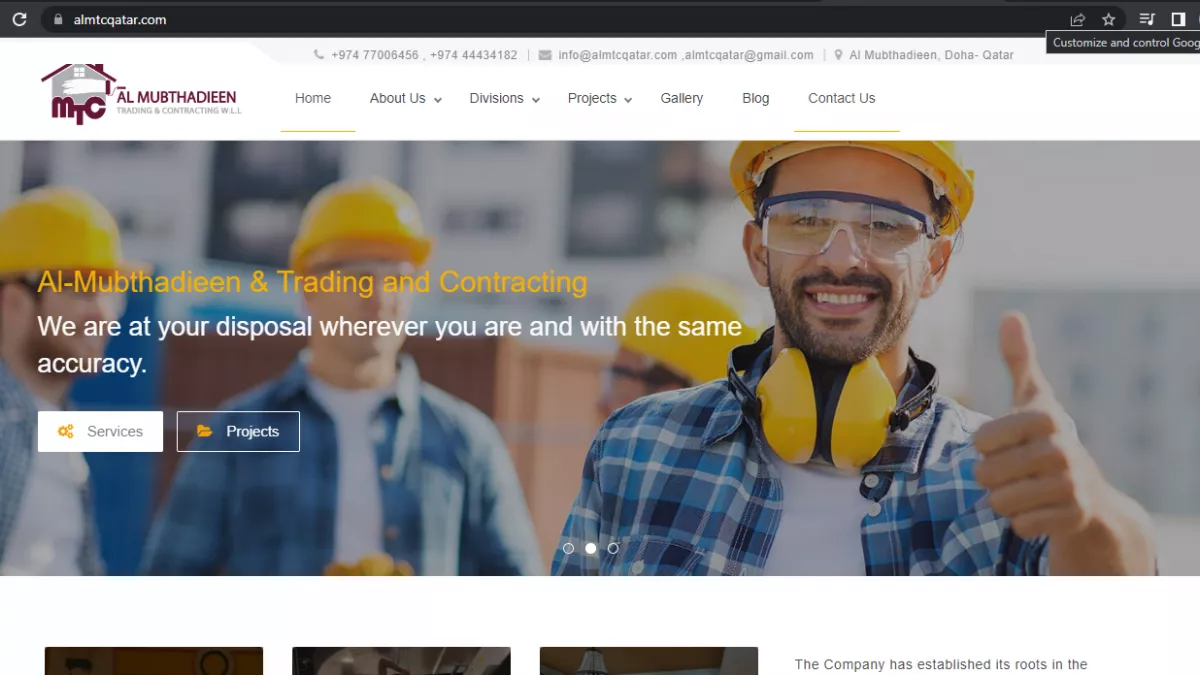1200x675 pixels.
Task: Click the padlock site security icon
Action: click(x=57, y=19)
